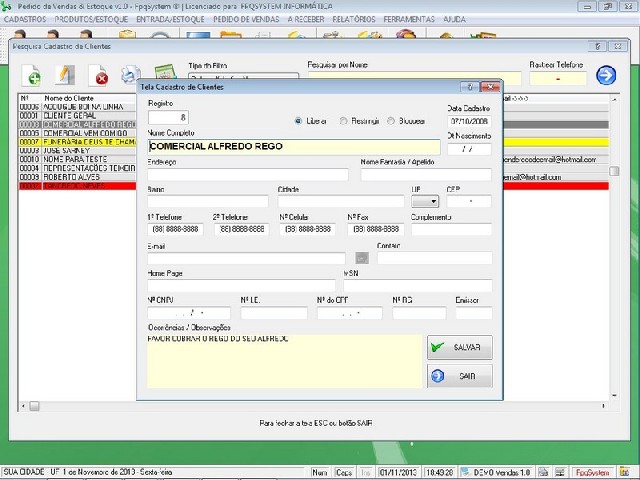The width and height of the screenshot is (640, 480).
Task: Open the AJUDA menu
Action: coord(454,20)
